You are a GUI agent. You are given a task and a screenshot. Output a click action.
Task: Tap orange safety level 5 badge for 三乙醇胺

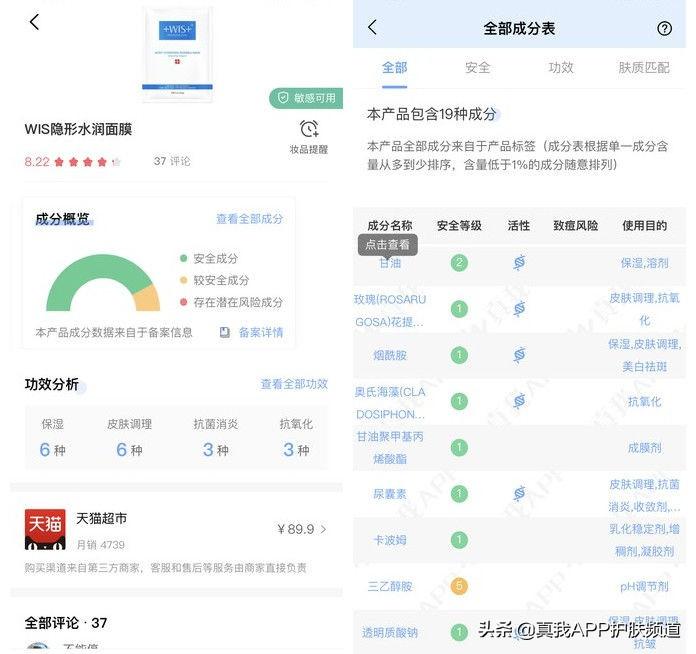[x=459, y=586]
